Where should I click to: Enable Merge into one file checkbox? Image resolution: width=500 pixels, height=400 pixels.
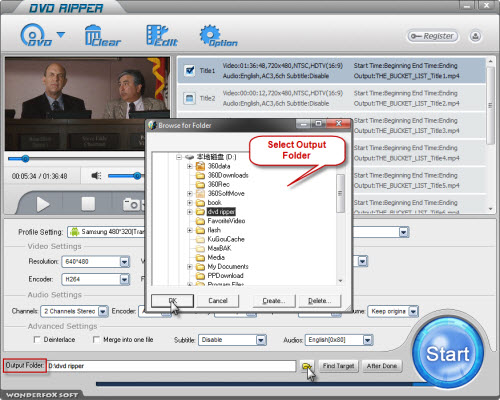tap(96, 339)
